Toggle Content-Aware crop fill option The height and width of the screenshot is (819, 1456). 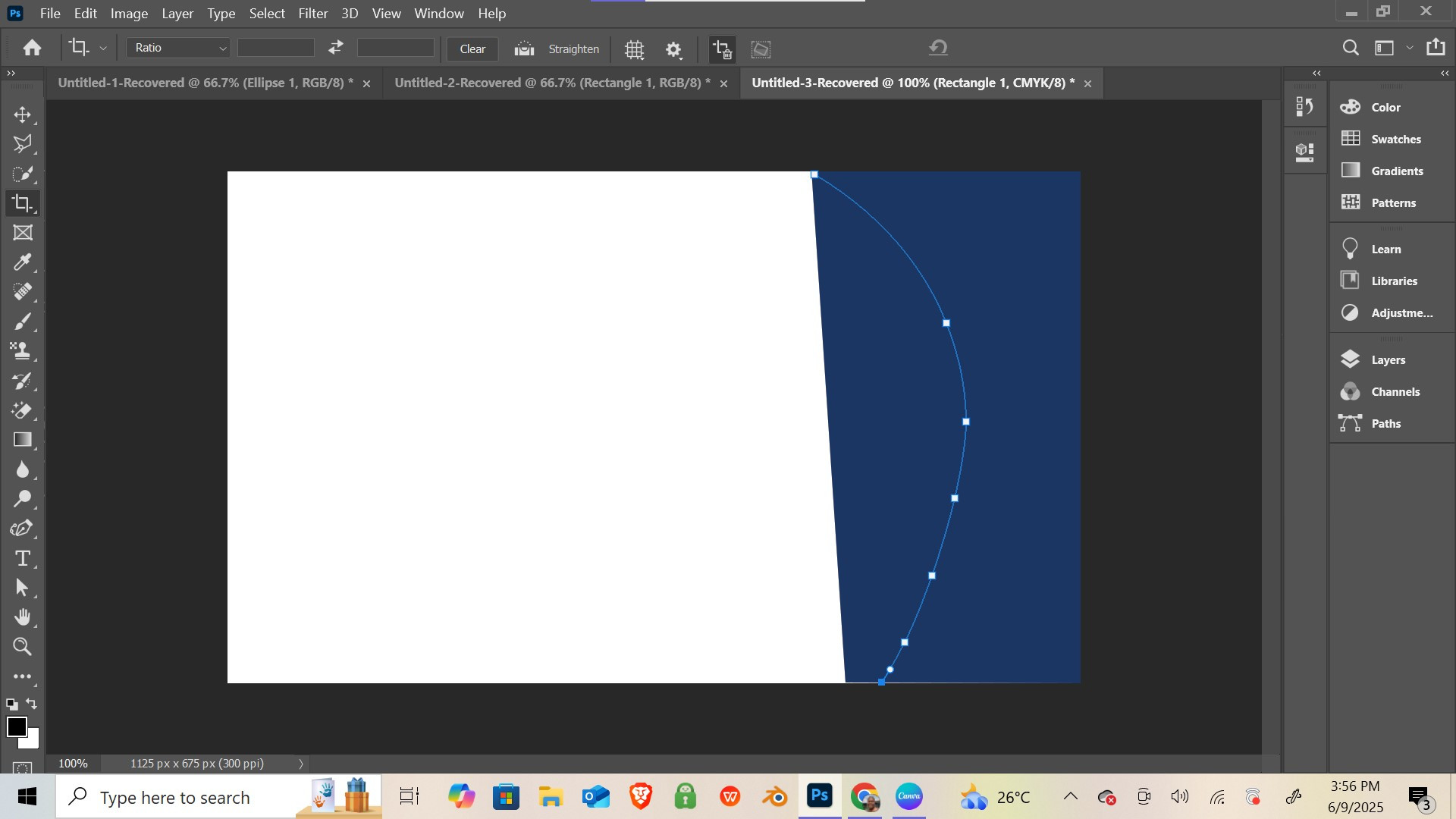coord(761,49)
